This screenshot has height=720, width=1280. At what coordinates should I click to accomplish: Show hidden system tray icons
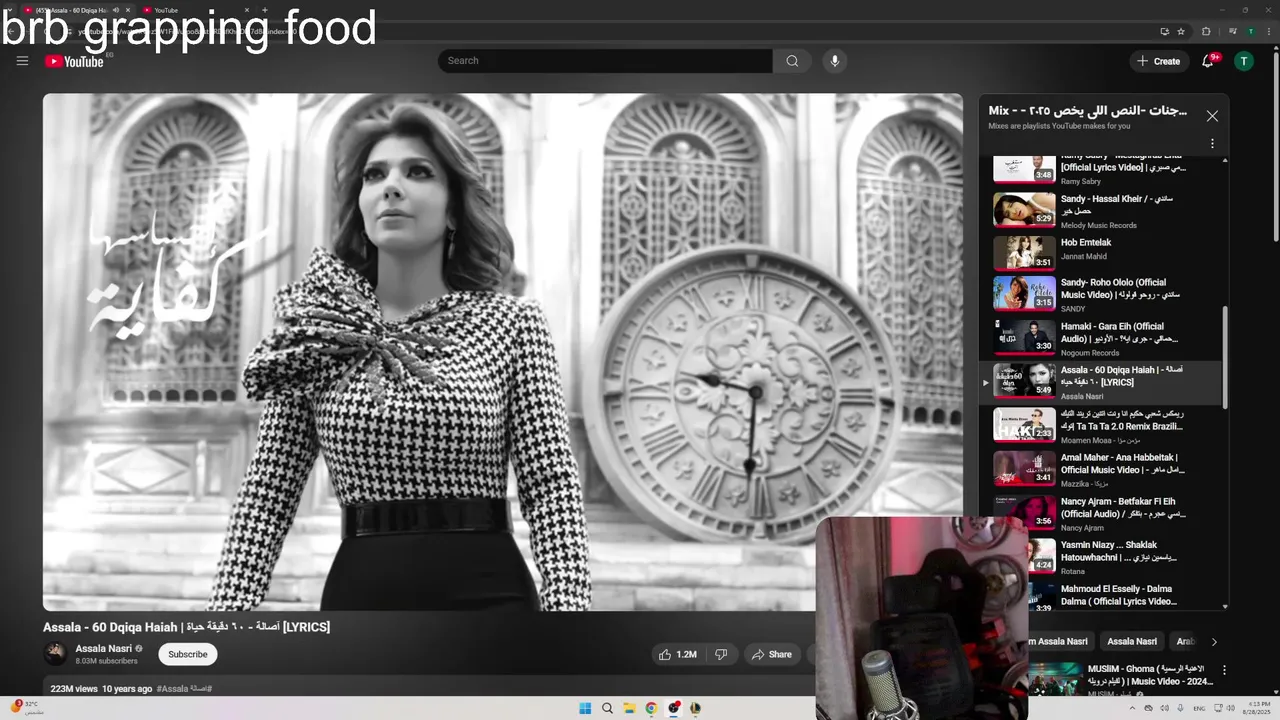1131,708
